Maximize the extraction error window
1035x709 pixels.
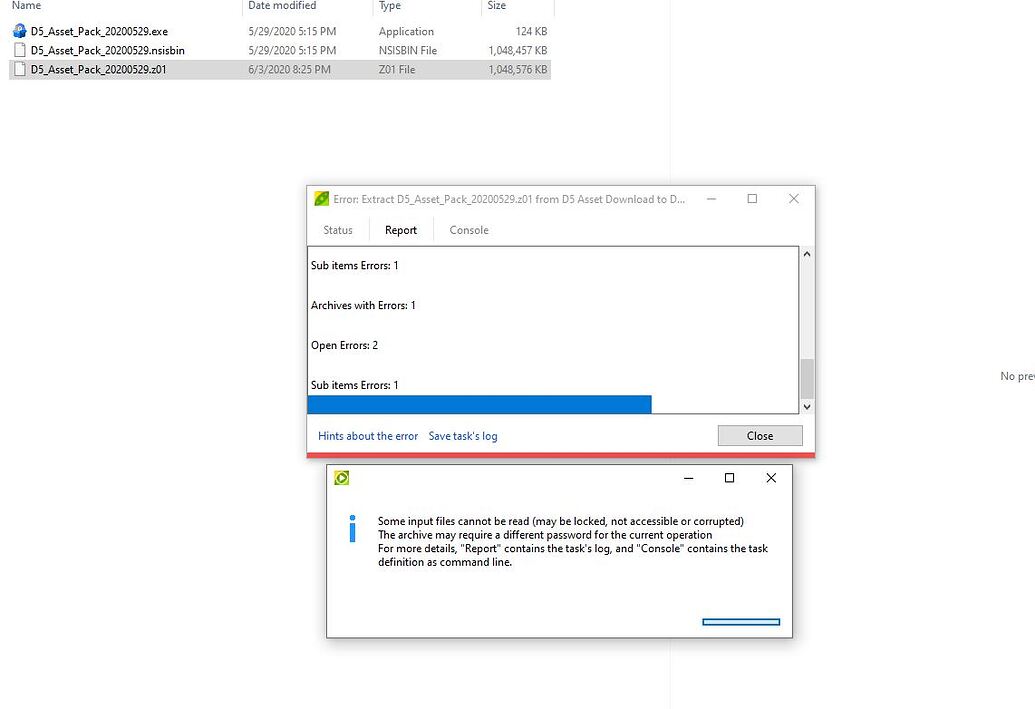pos(752,199)
